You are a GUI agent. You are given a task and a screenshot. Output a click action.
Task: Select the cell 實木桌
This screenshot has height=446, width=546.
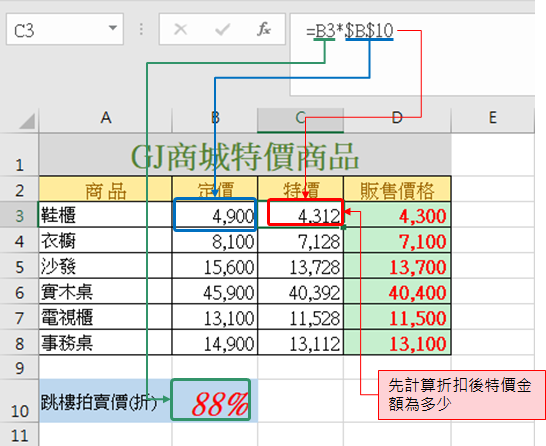pyautogui.click(x=106, y=292)
